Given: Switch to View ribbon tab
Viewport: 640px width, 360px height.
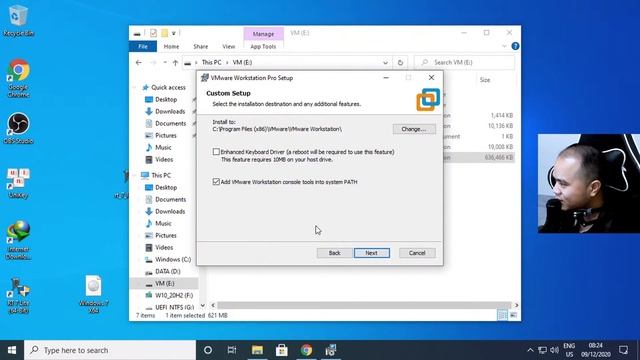Looking at the screenshot, I should (229, 47).
